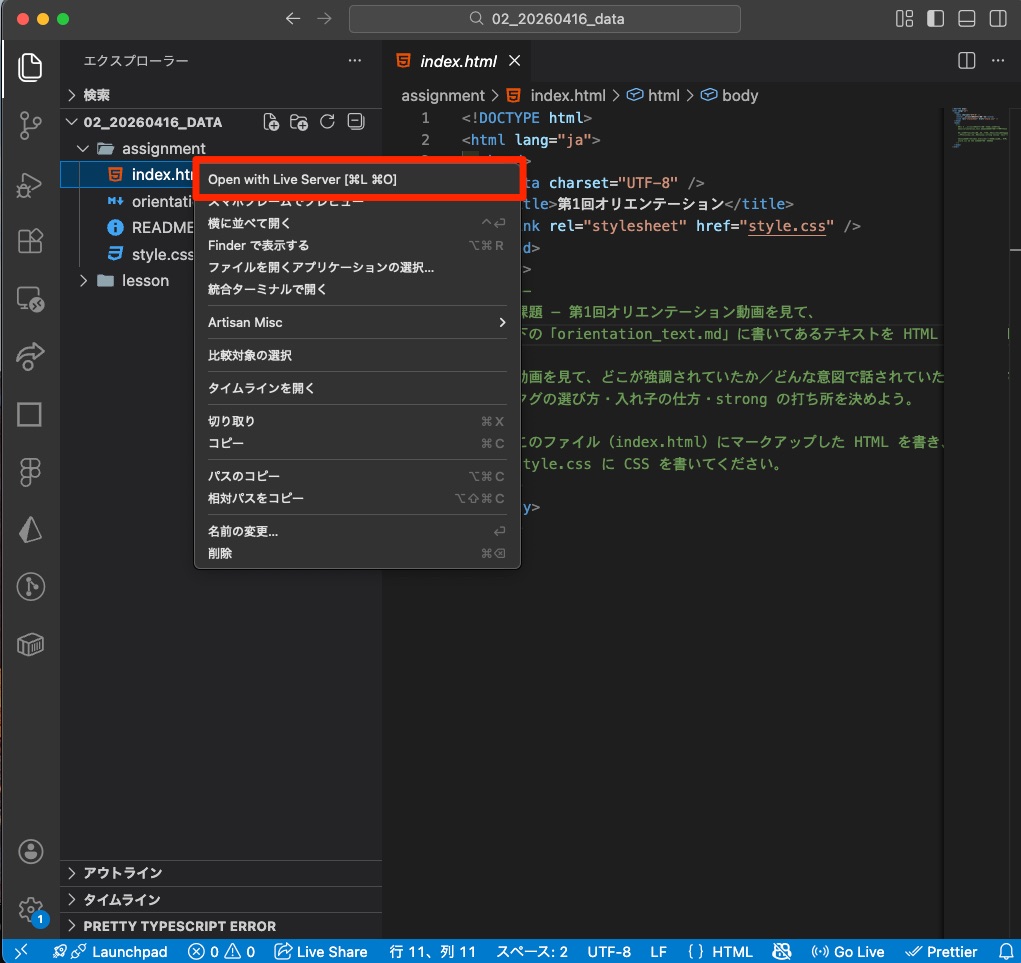Viewport: 1021px width, 963px height.
Task: Choose Finder で表示する menu item
Action: [357, 245]
